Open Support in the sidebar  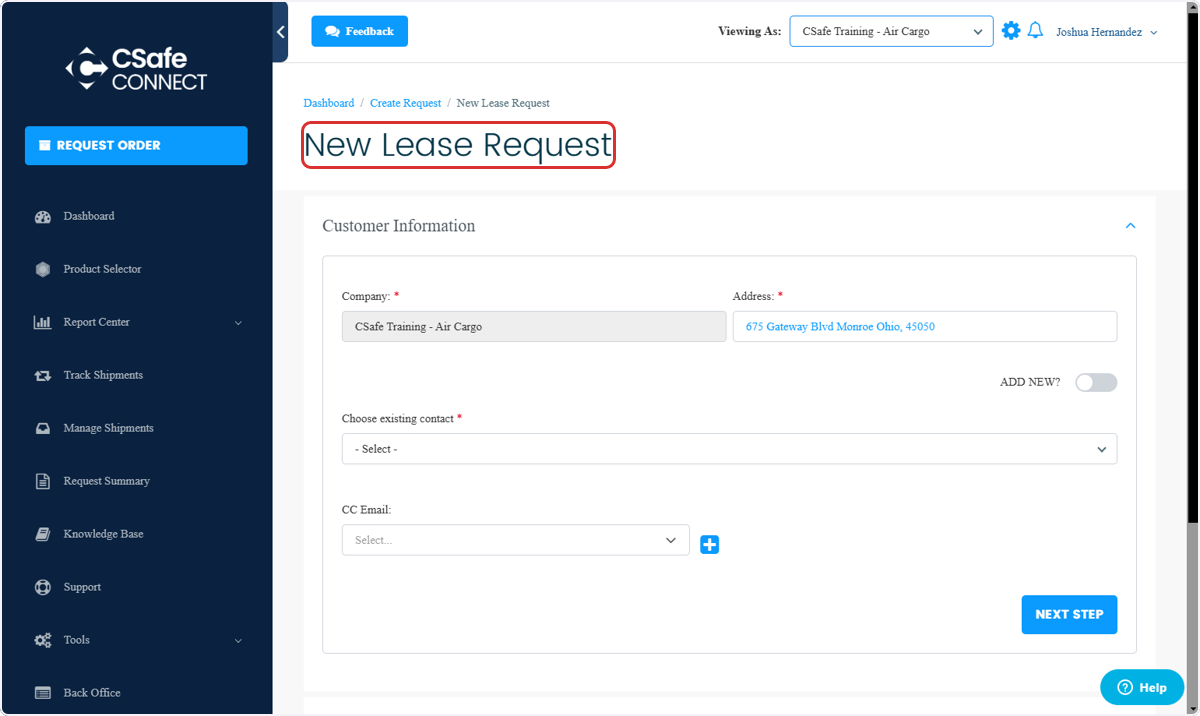(82, 587)
